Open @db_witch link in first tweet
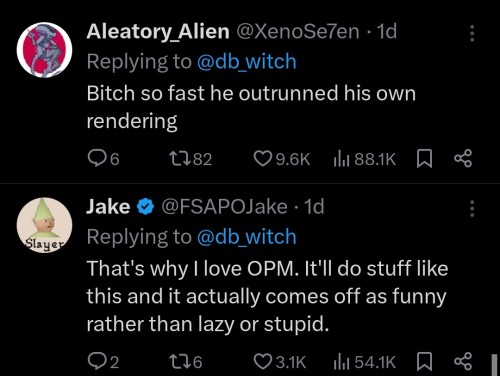This screenshot has width=500, height=376. pos(247,62)
